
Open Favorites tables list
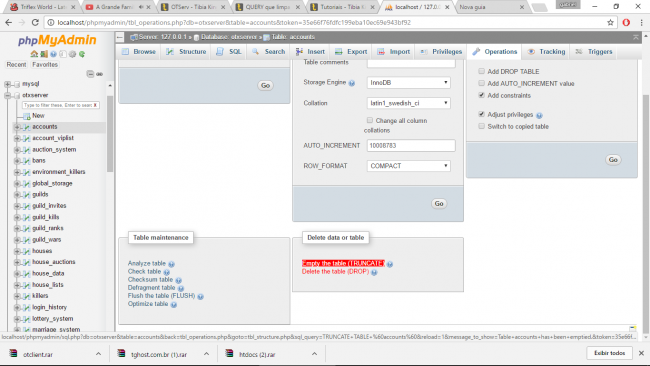45,65
